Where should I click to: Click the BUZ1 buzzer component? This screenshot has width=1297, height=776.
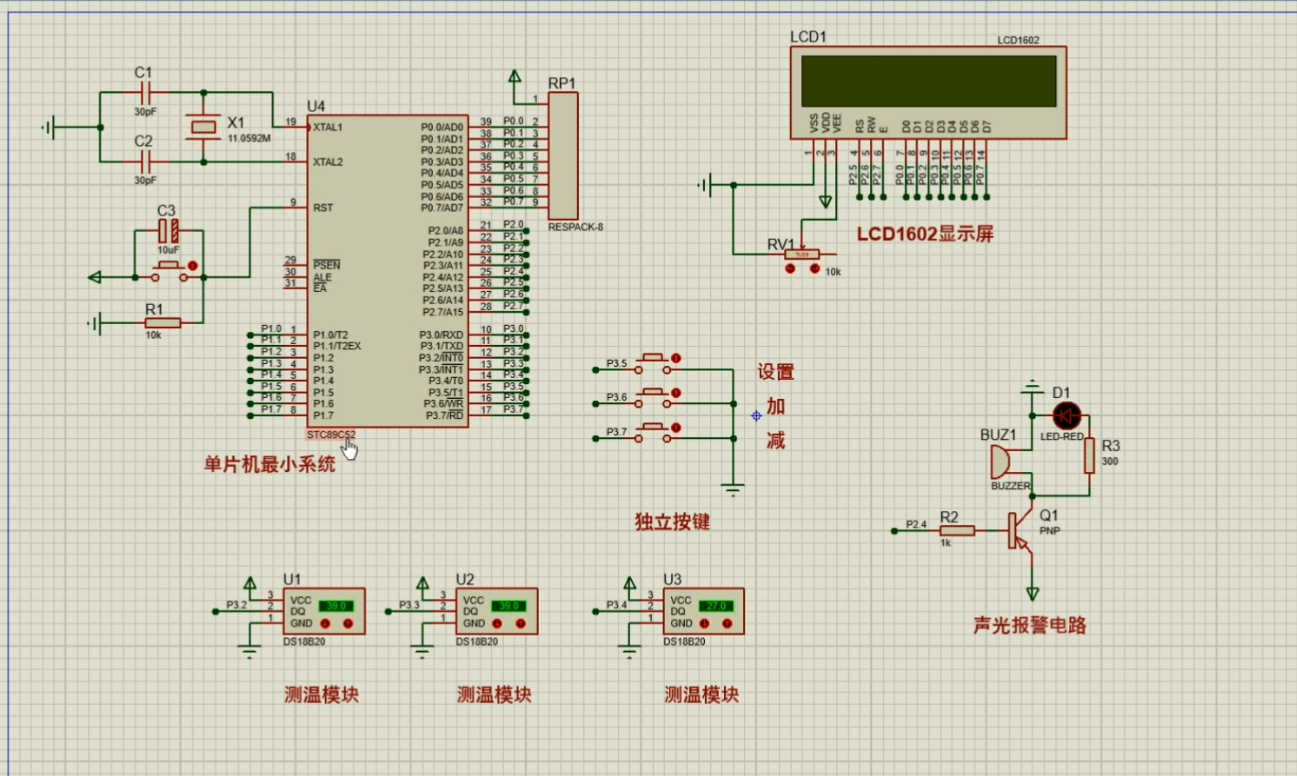1000,462
